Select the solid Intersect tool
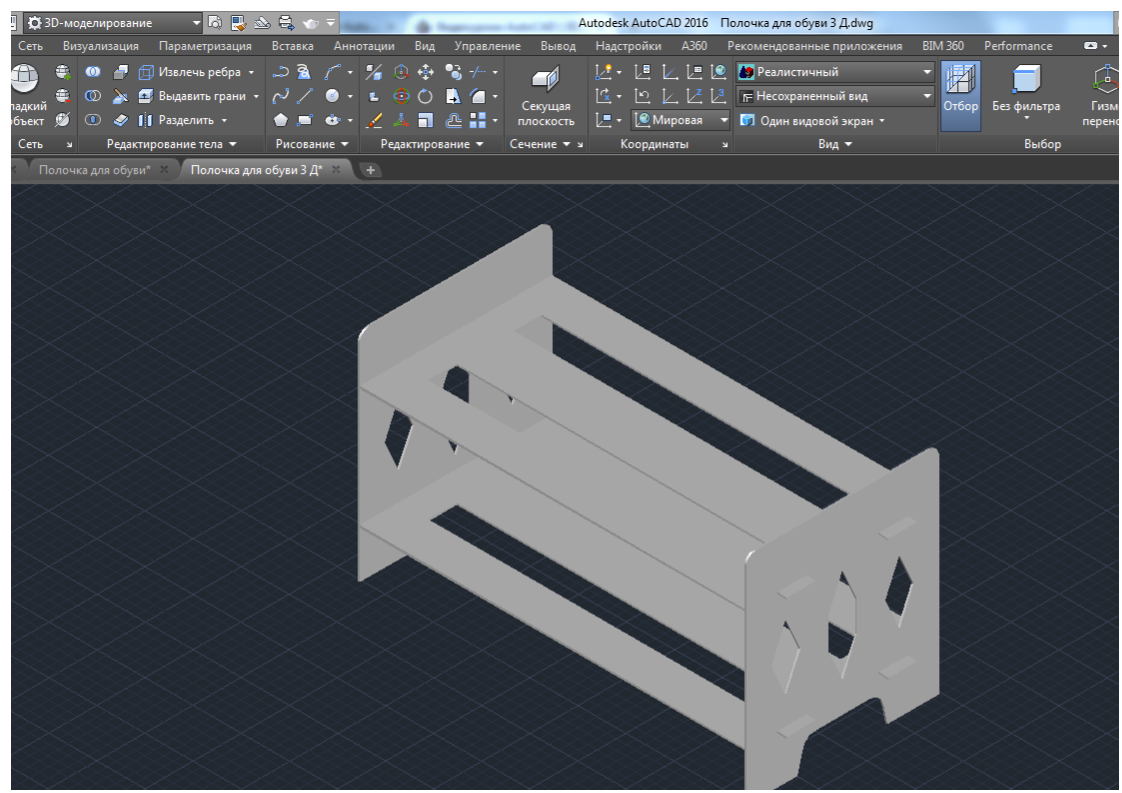 tap(93, 120)
